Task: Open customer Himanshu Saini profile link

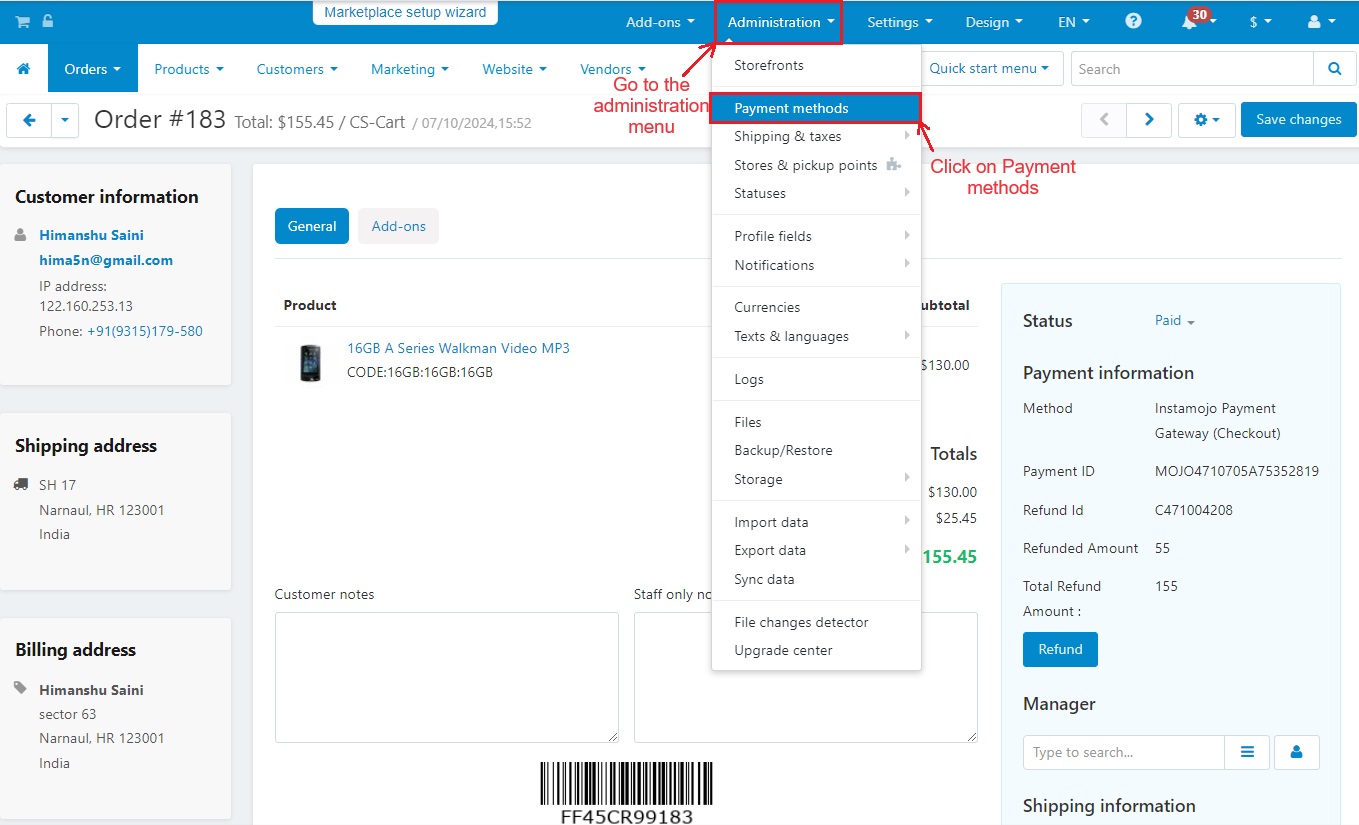Action: click(x=91, y=235)
